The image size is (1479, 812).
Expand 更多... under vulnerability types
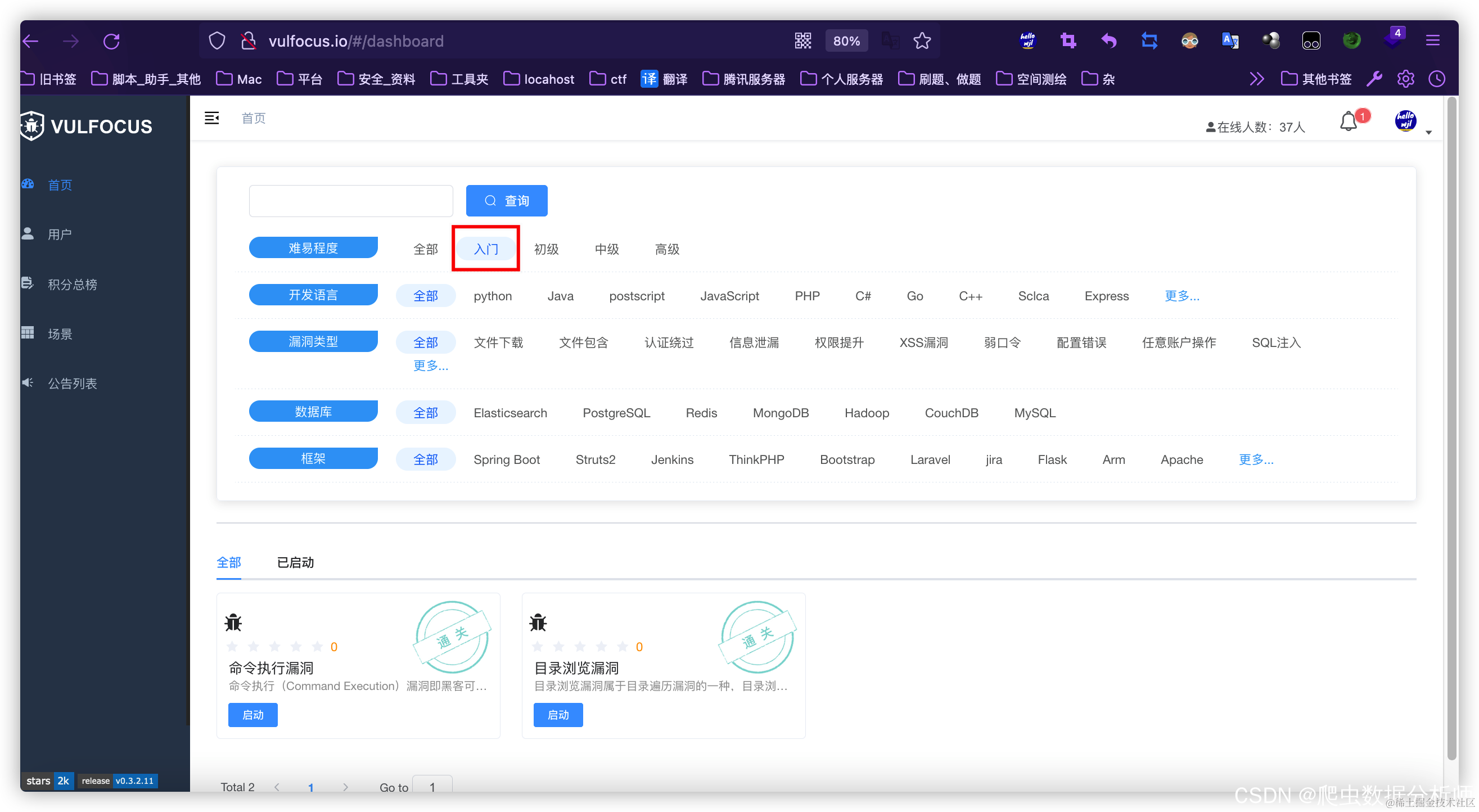431,366
